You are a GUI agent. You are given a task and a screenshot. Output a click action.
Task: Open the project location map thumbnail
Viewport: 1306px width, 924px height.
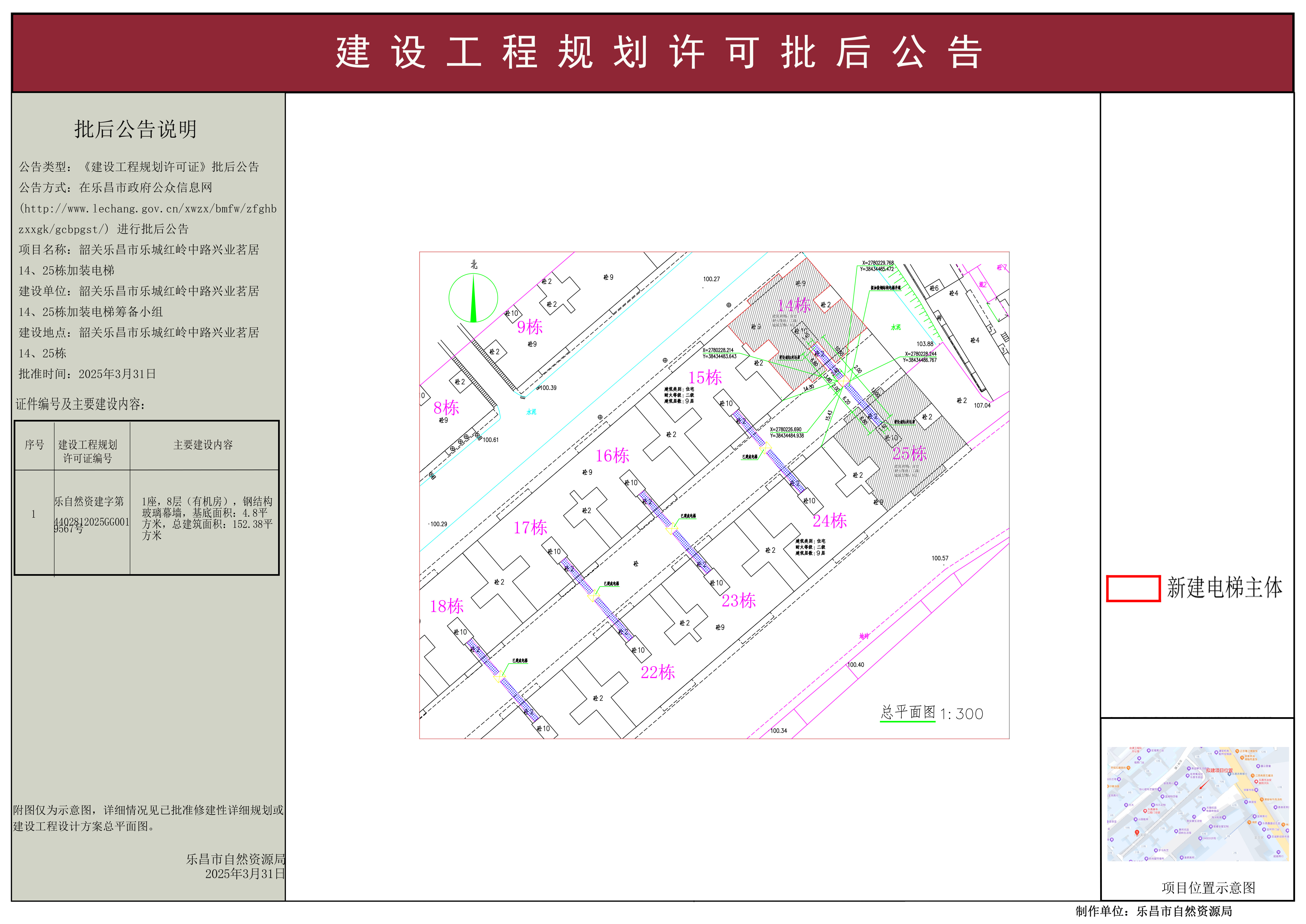point(1198,804)
